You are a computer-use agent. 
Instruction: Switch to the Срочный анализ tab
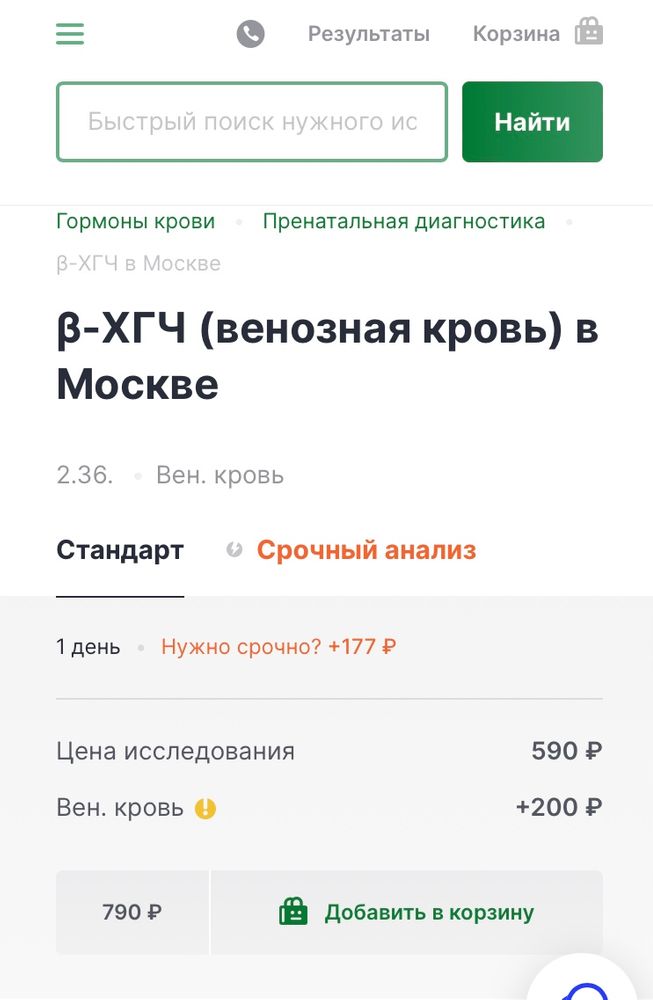point(366,549)
